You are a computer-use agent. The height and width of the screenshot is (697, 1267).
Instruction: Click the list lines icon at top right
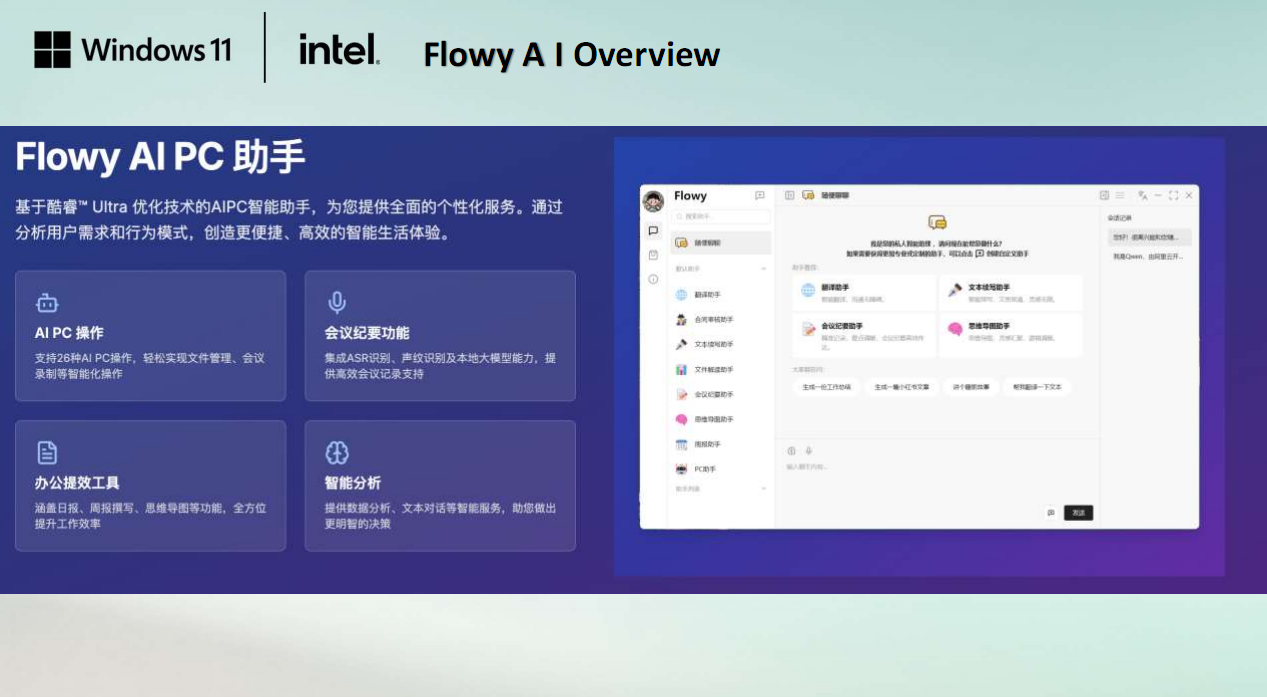pyautogui.click(x=1120, y=196)
